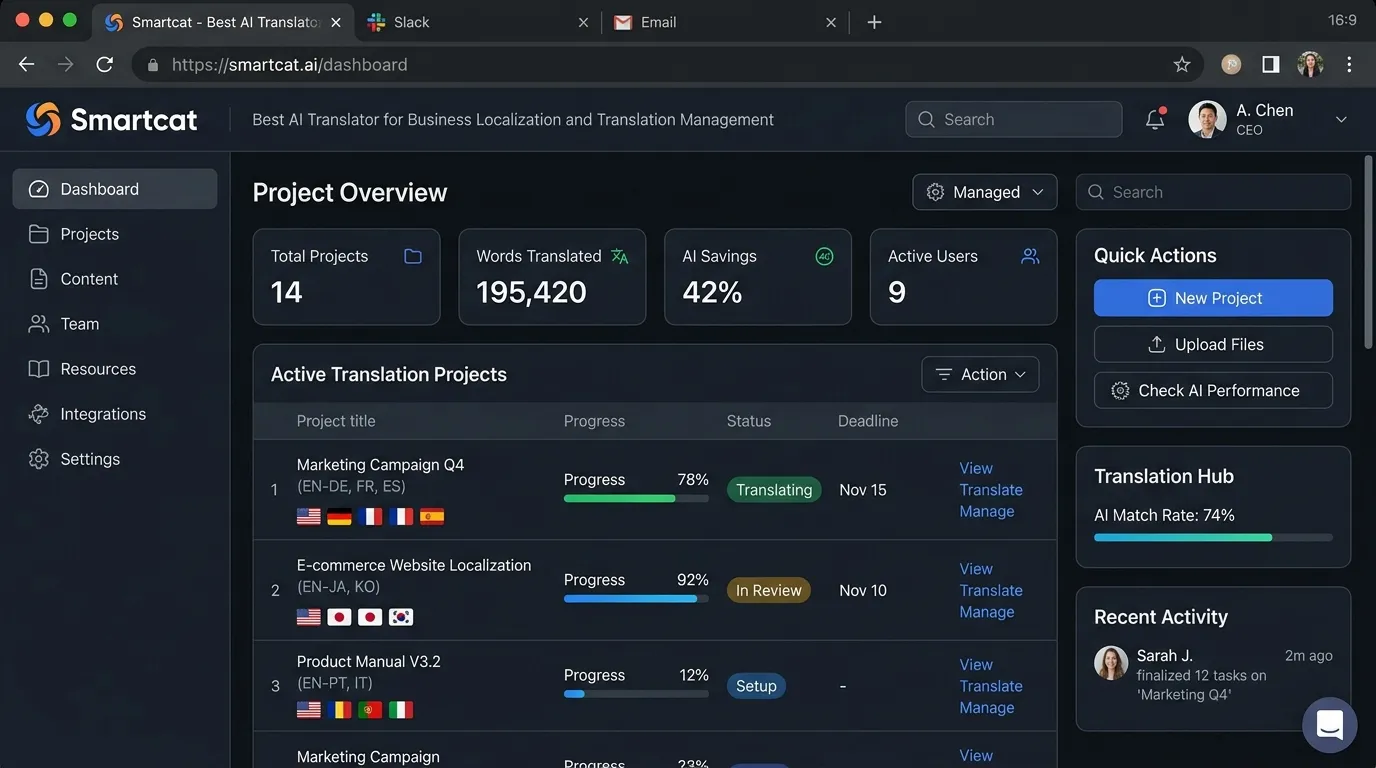Select the Smartcat browser tab
Image resolution: width=1376 pixels, height=768 pixels.
pyautogui.click(x=222, y=22)
